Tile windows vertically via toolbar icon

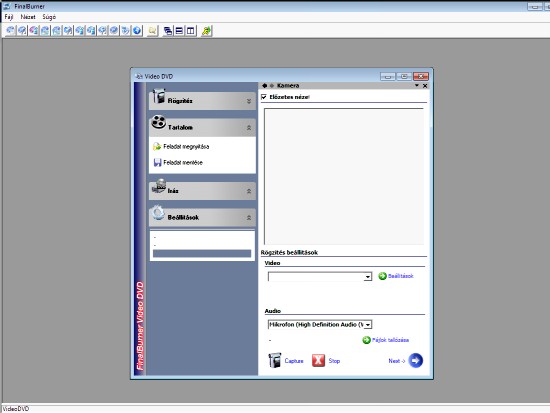click(190, 31)
